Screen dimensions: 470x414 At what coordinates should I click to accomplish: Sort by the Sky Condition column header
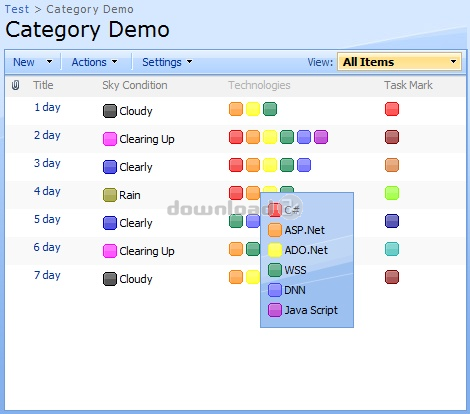tap(135, 85)
